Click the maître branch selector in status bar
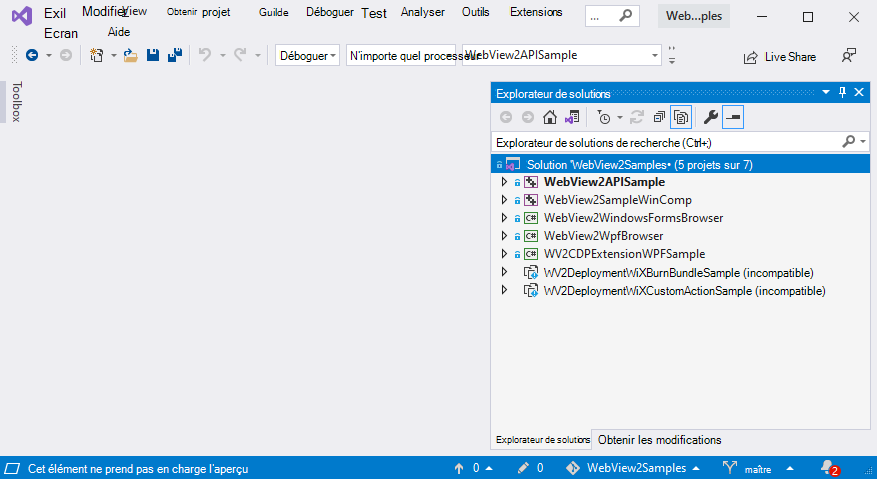 coord(758,468)
